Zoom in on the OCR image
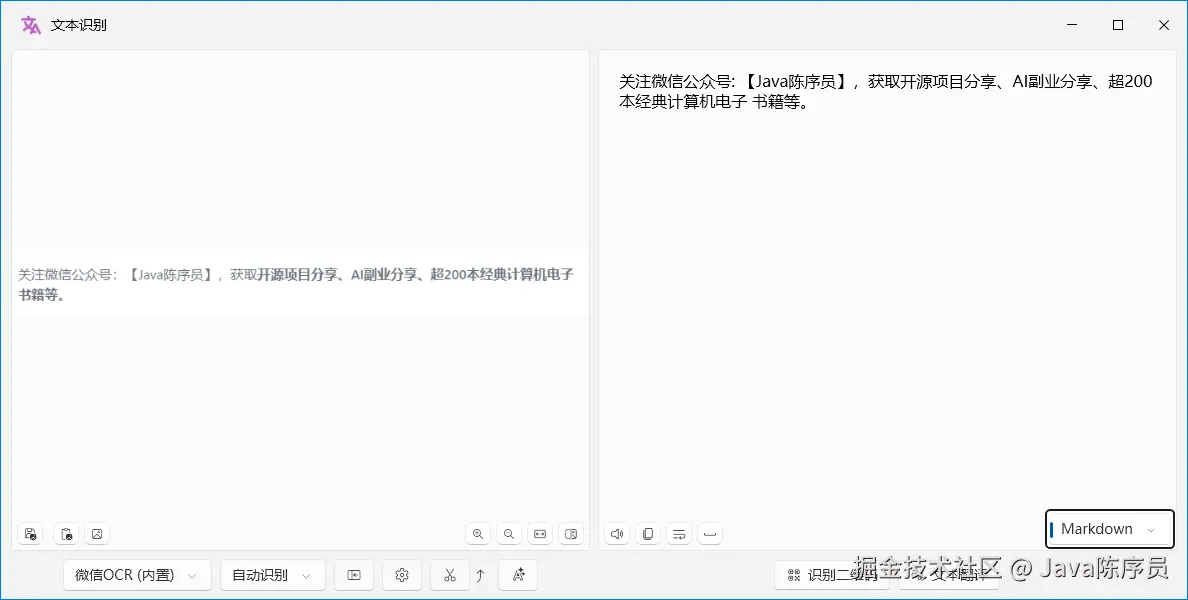1188x600 pixels. pos(478,533)
